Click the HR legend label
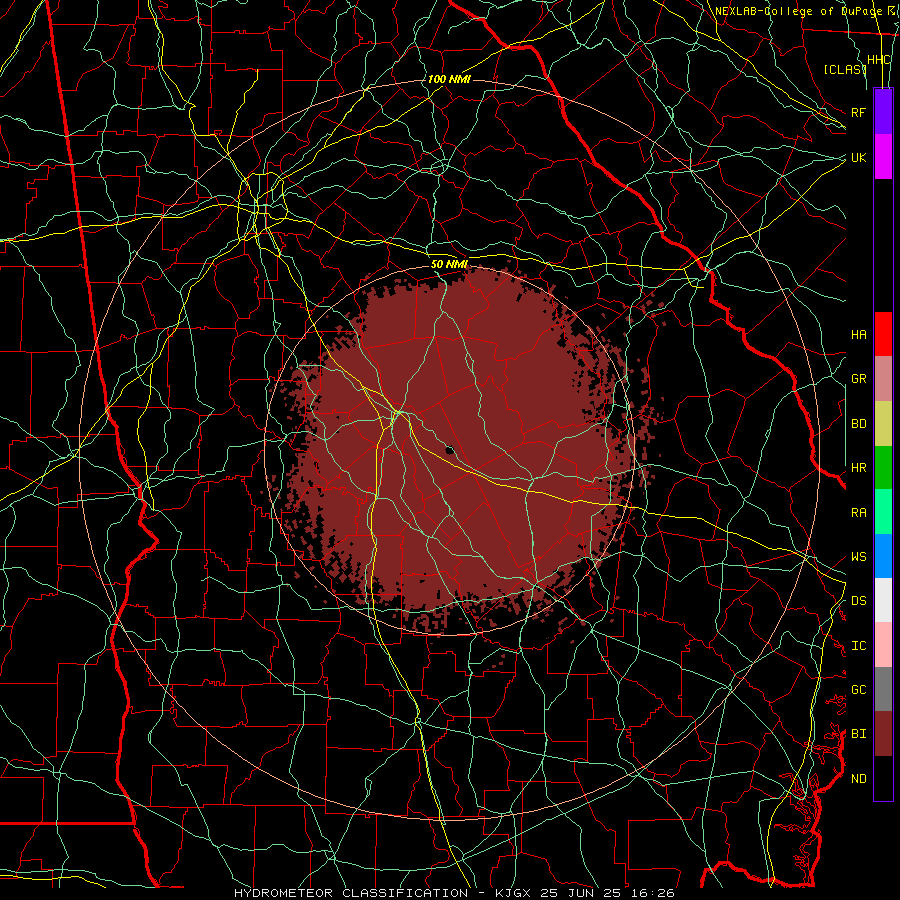The height and width of the screenshot is (900, 900). [x=859, y=468]
